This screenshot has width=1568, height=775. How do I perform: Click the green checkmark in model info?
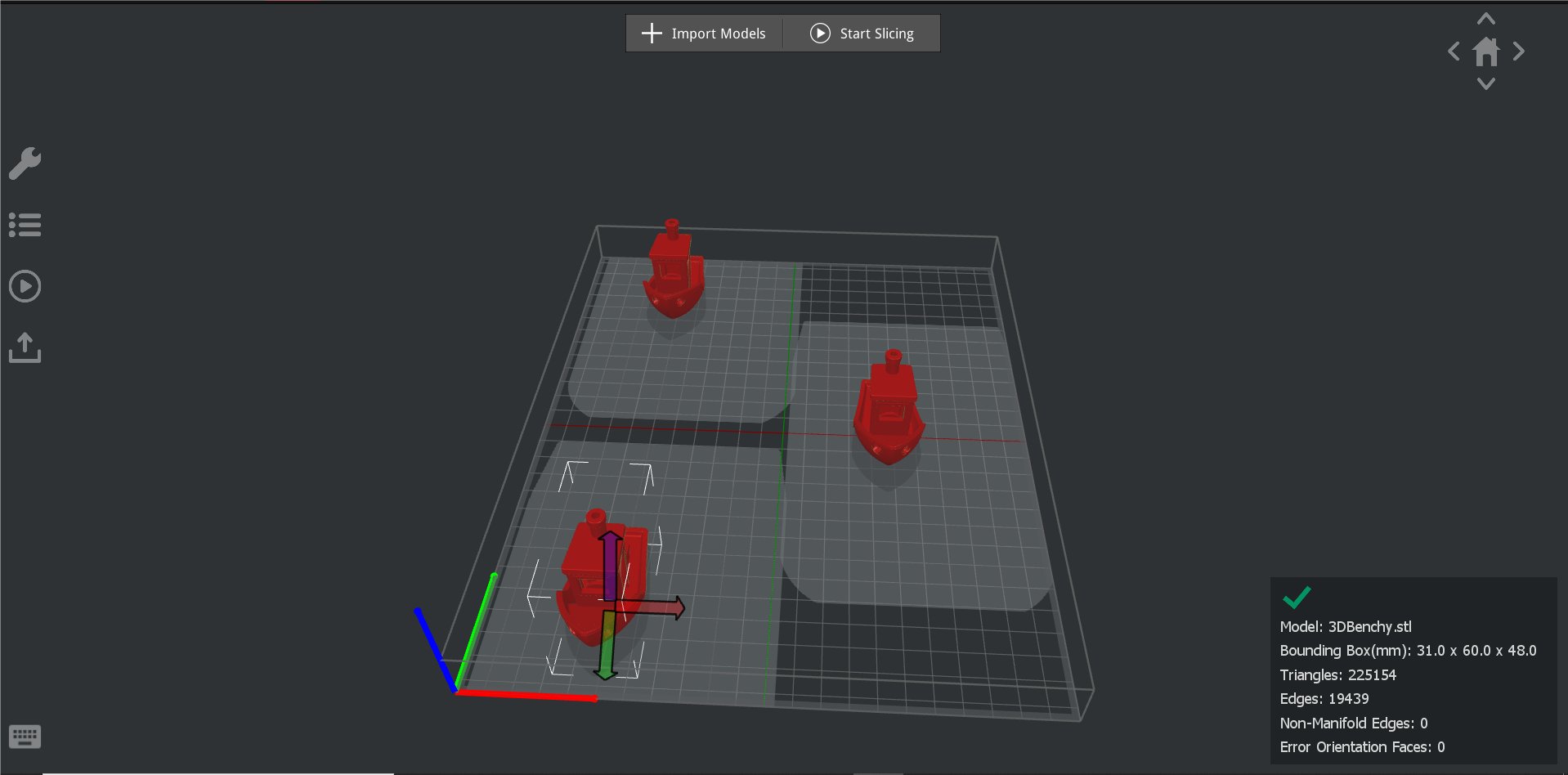click(1297, 598)
